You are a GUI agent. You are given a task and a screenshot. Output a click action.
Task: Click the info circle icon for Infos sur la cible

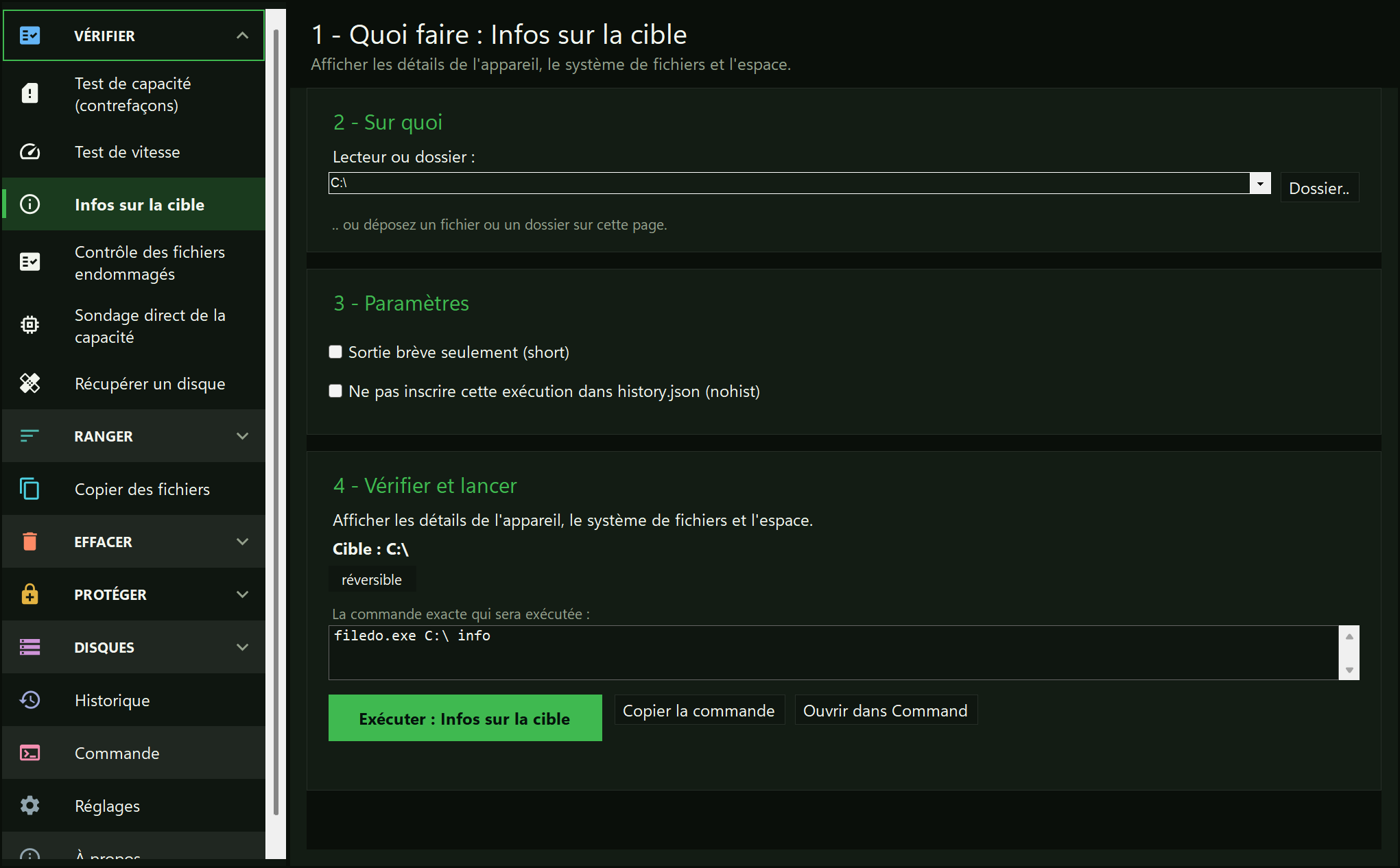tap(29, 204)
